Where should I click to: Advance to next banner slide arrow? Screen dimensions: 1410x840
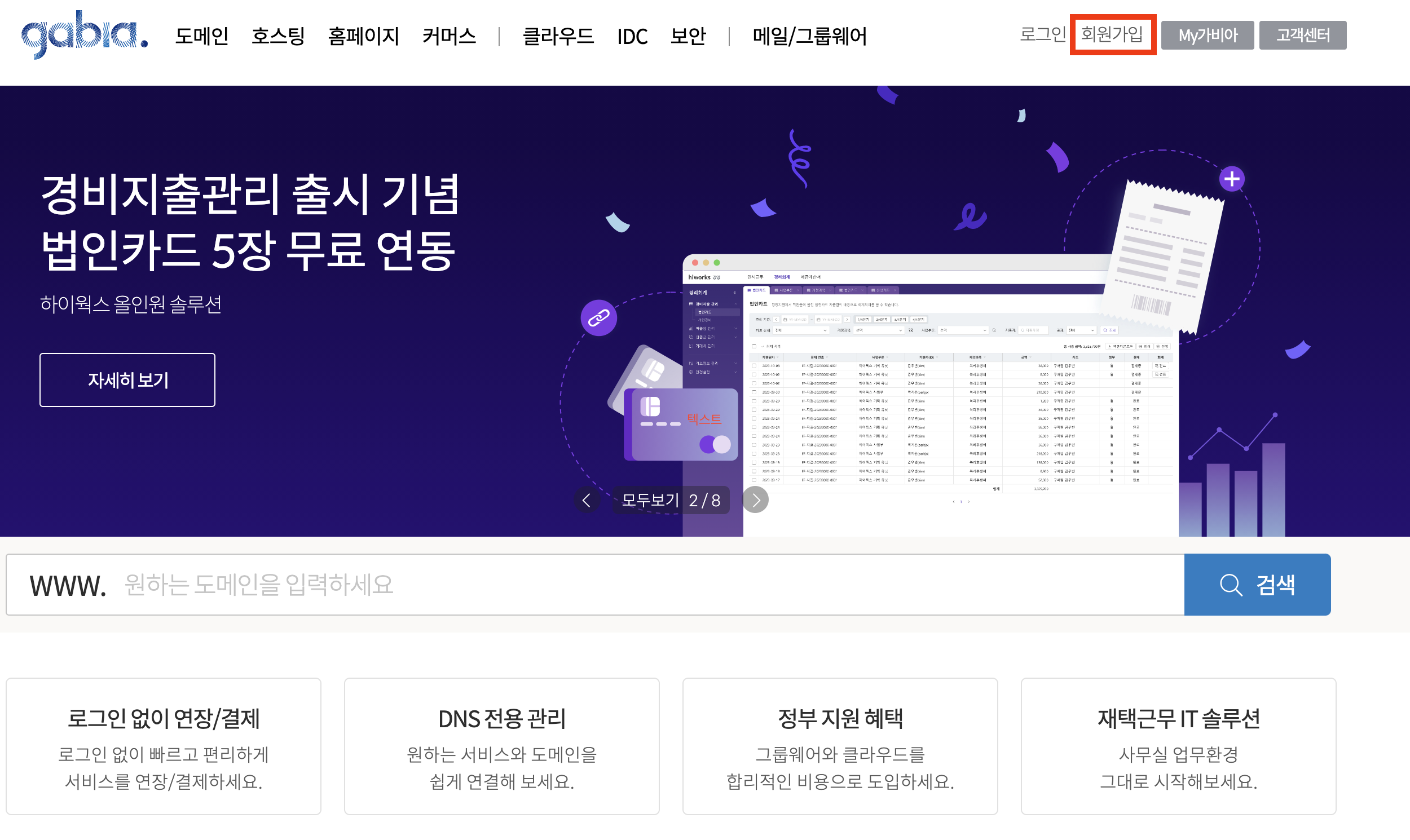coord(755,500)
